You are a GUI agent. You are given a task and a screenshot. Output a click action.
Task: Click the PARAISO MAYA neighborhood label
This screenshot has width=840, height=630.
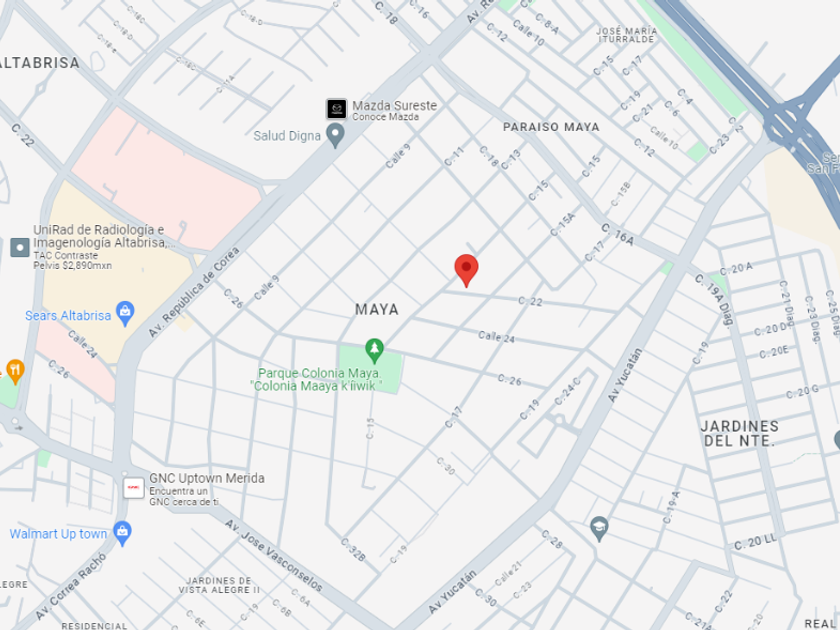click(551, 127)
